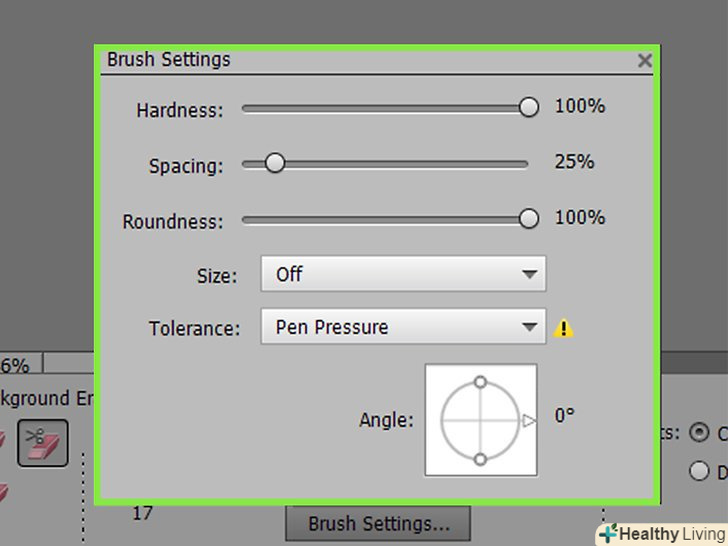Click the Brush Settings panel title
The width and height of the screenshot is (728, 546).
tap(169, 60)
